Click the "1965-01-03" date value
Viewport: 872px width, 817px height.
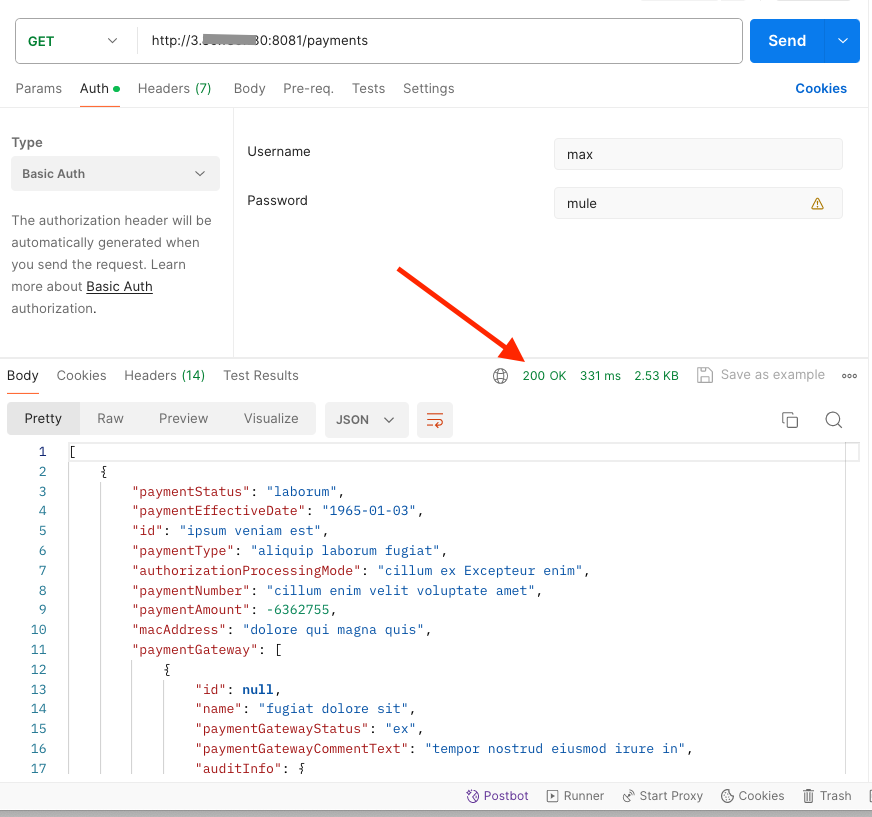[x=369, y=511]
